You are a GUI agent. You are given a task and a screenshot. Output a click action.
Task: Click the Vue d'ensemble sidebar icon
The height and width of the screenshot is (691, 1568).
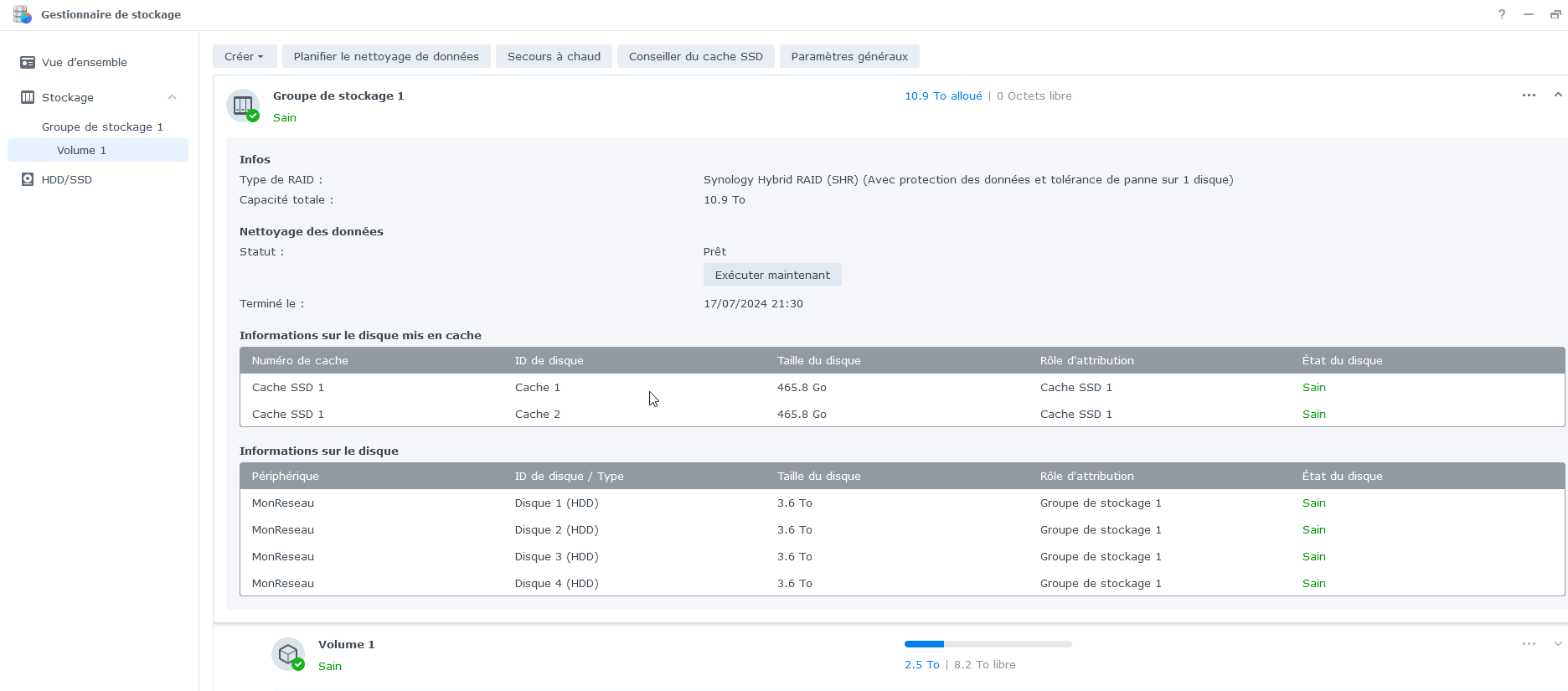coord(28,63)
